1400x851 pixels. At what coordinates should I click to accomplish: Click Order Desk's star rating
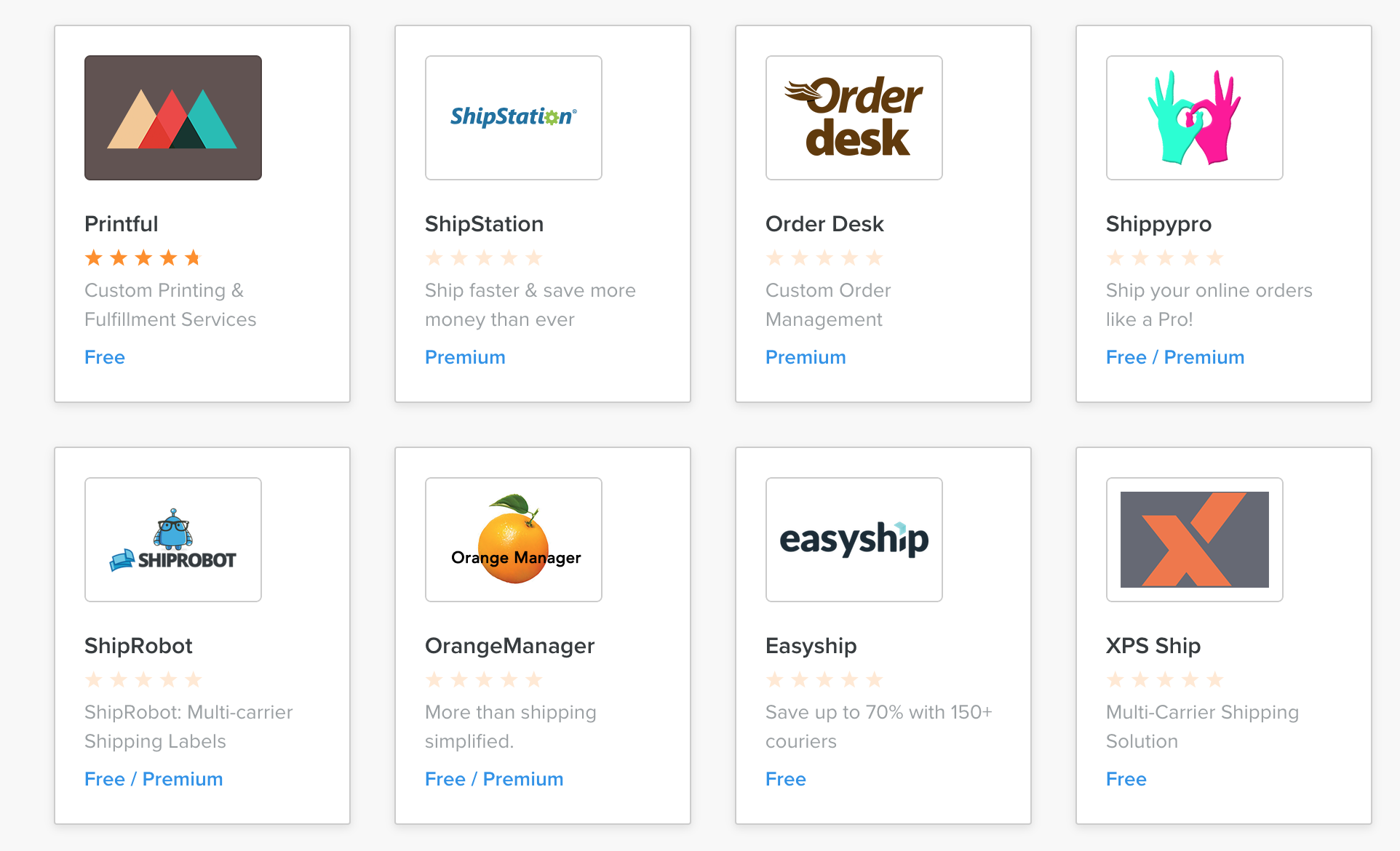(x=824, y=257)
